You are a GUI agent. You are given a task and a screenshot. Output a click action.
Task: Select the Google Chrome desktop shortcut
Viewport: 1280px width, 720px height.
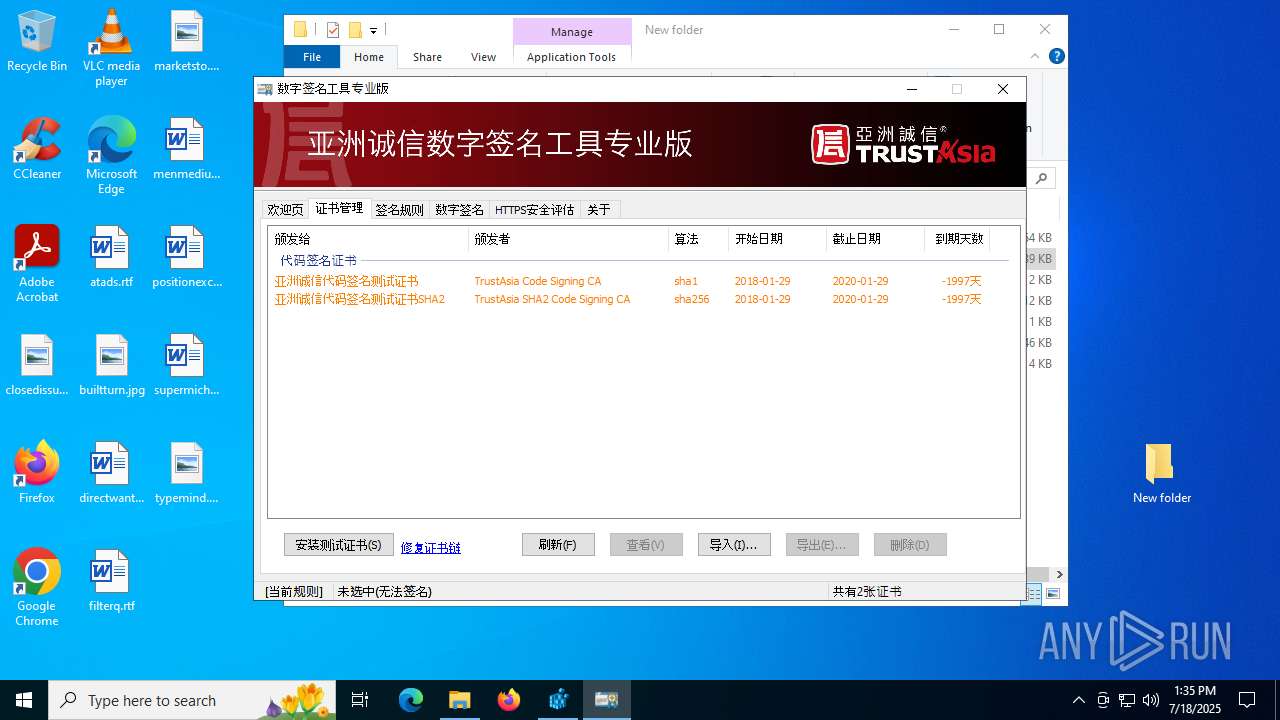coord(37,588)
